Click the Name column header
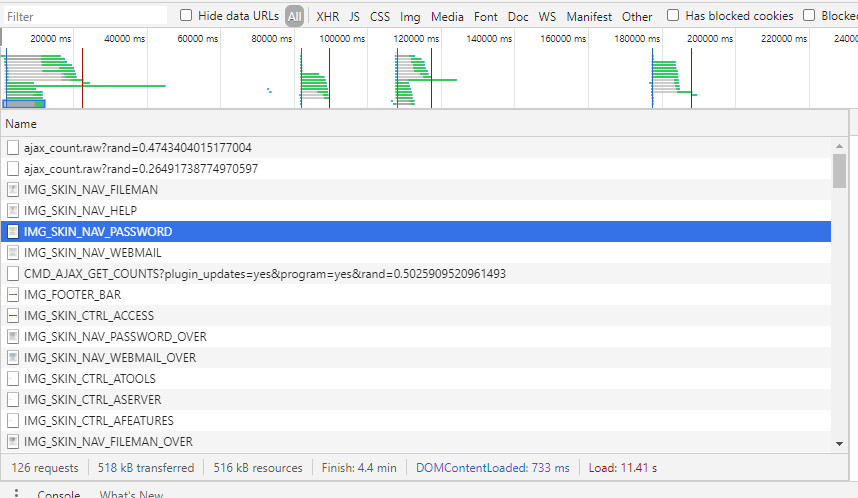This screenshot has height=498, width=858. [21, 124]
